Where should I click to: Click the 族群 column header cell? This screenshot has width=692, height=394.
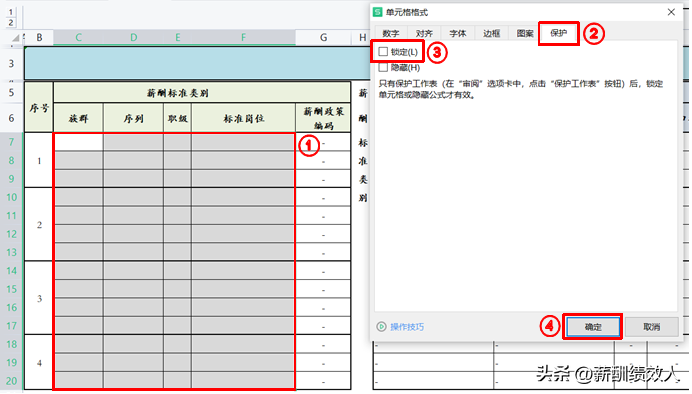[x=79, y=118]
